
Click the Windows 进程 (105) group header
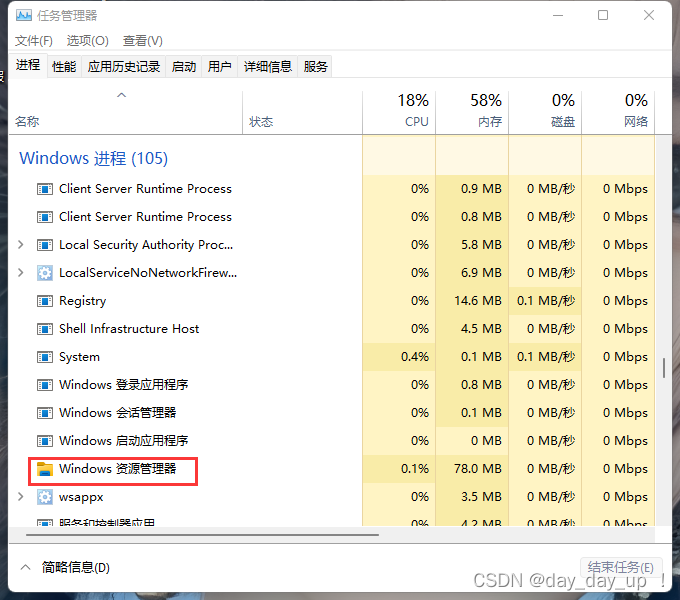click(93, 158)
